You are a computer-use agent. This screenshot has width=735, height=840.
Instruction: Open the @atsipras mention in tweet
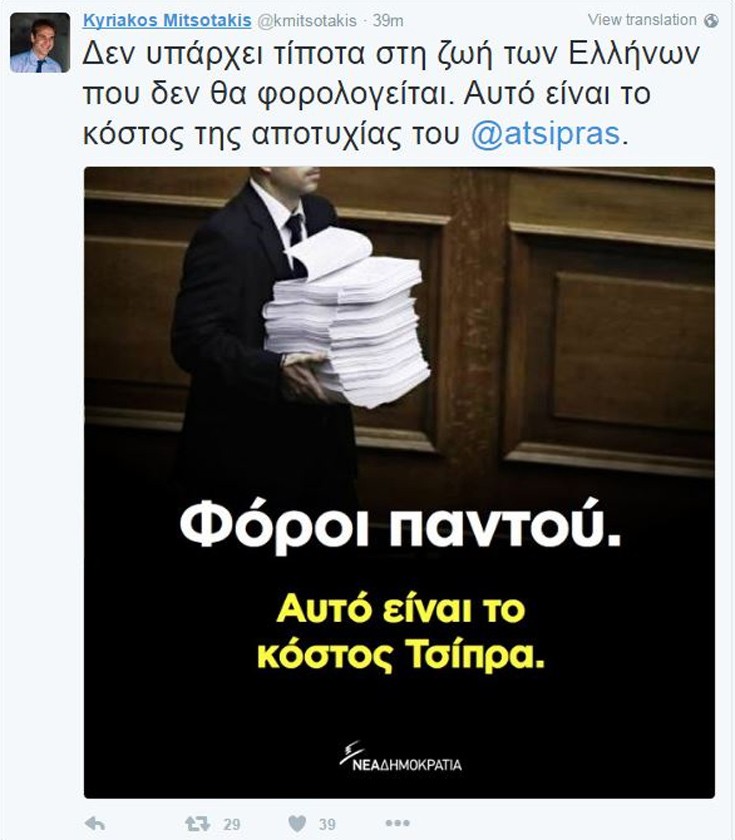(545, 133)
